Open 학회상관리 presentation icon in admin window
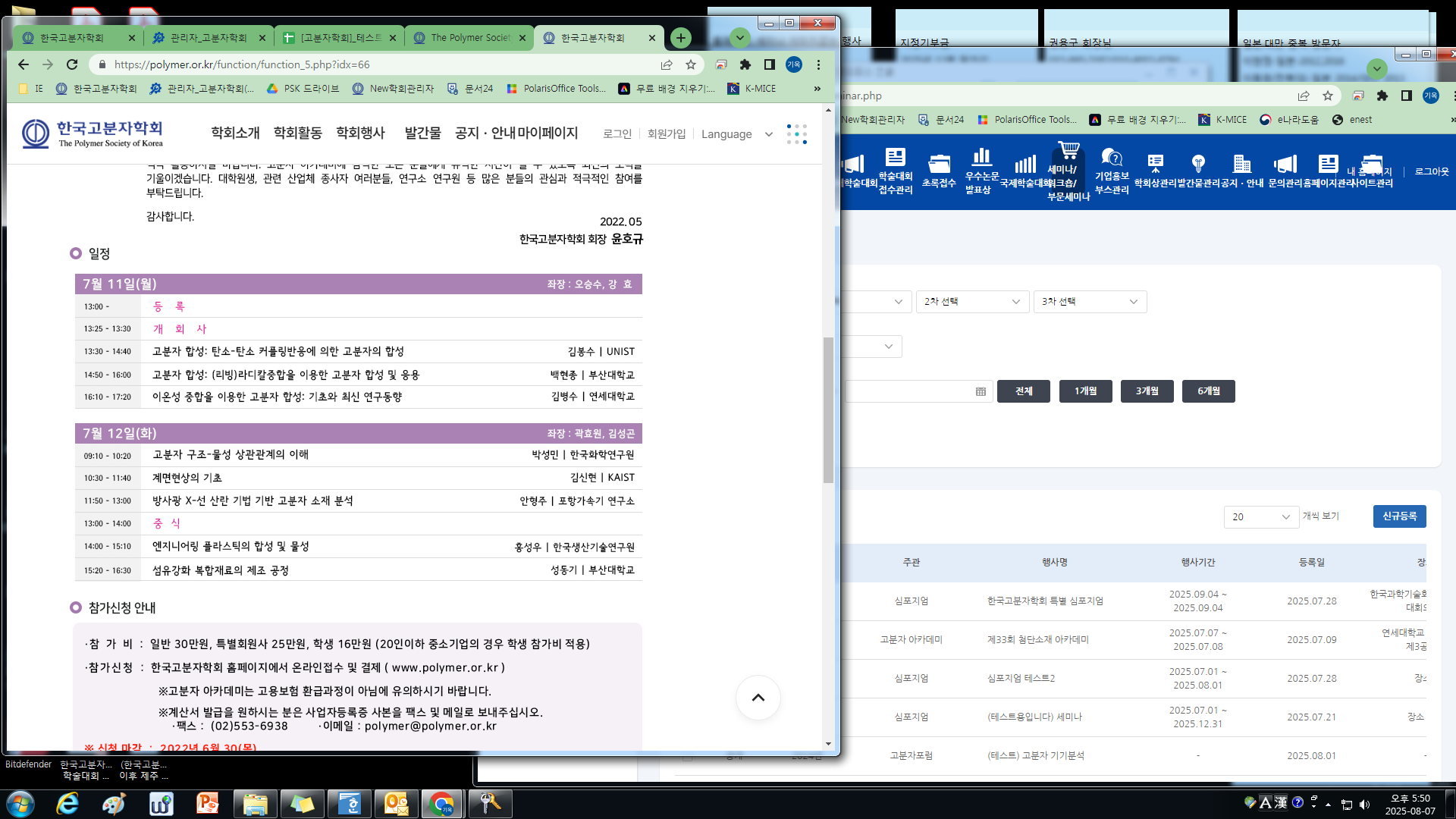1456x819 pixels. (x=1155, y=171)
